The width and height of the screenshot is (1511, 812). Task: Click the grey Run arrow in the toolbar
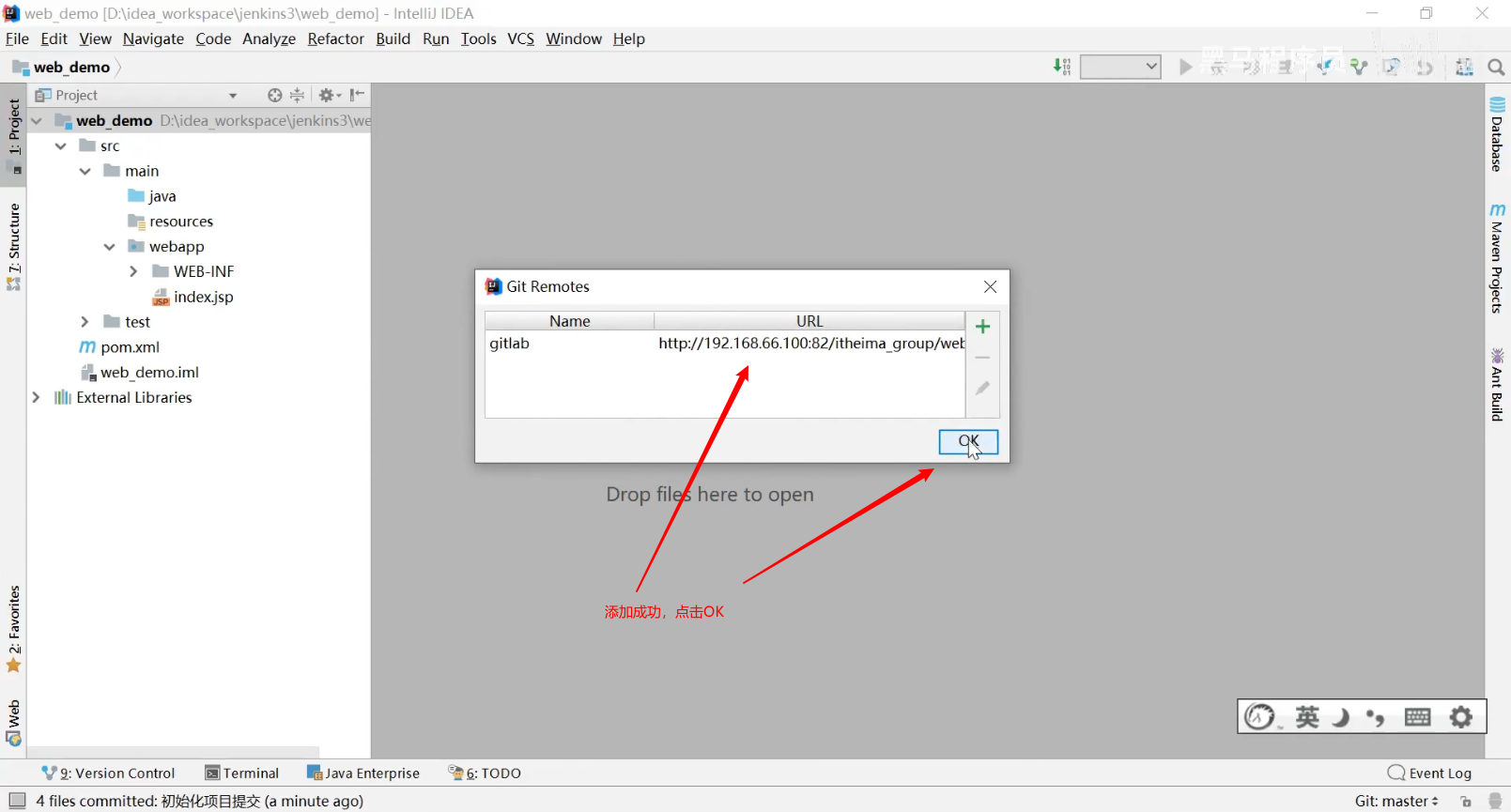(x=1186, y=67)
